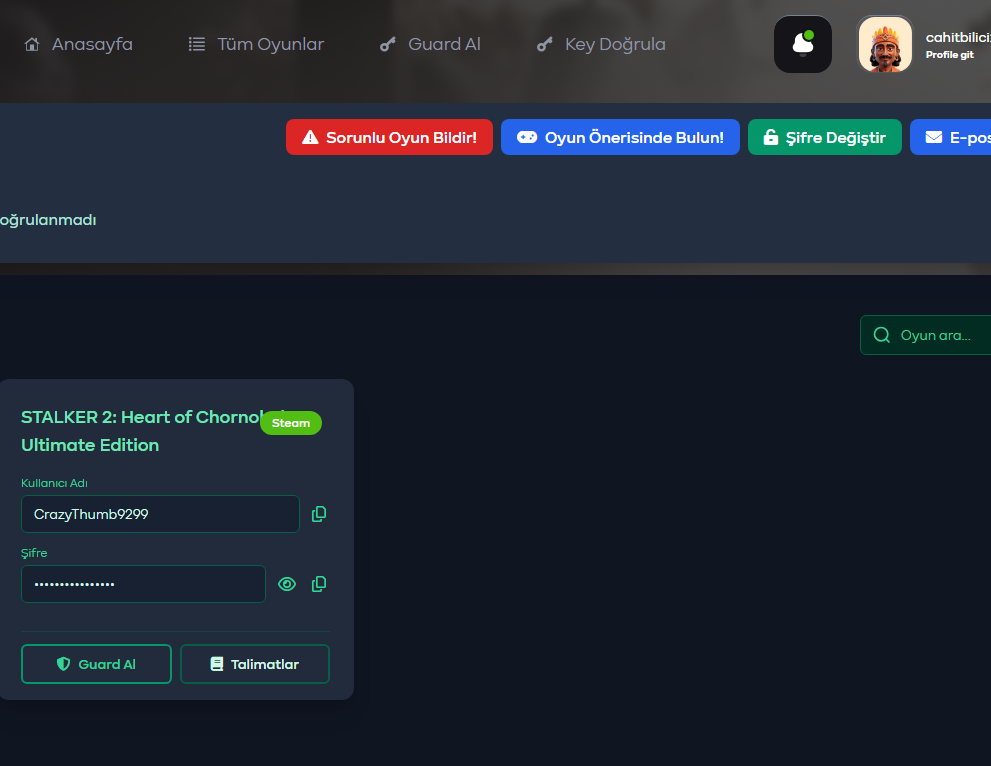Image resolution: width=991 pixels, height=766 pixels.
Task: Go to Anasayfa home page
Action: (78, 44)
